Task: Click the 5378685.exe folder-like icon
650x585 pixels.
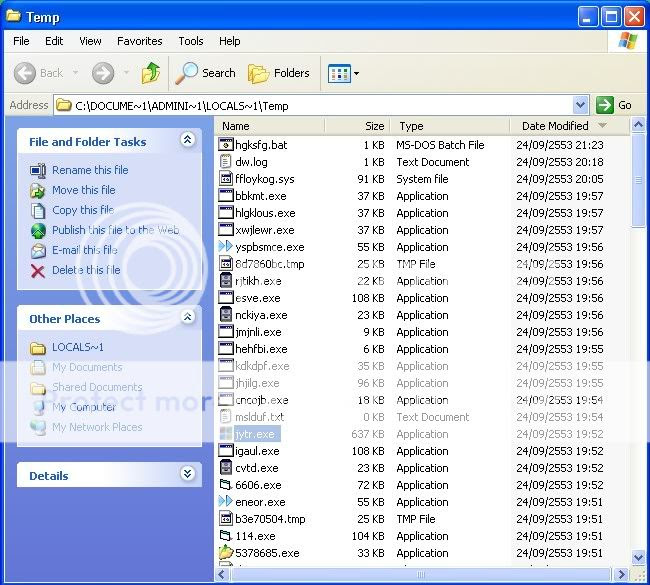Action: tap(226, 553)
